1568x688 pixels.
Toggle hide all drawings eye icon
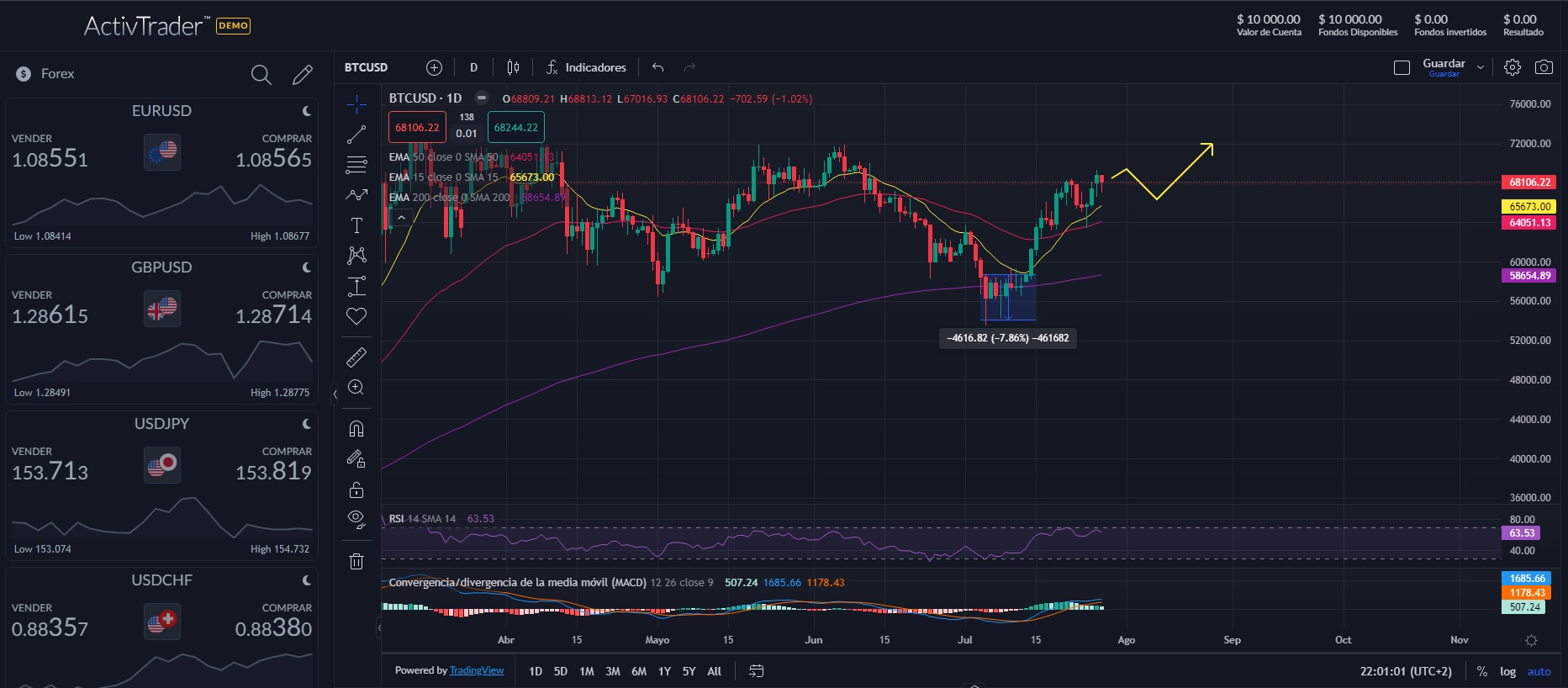click(x=356, y=519)
